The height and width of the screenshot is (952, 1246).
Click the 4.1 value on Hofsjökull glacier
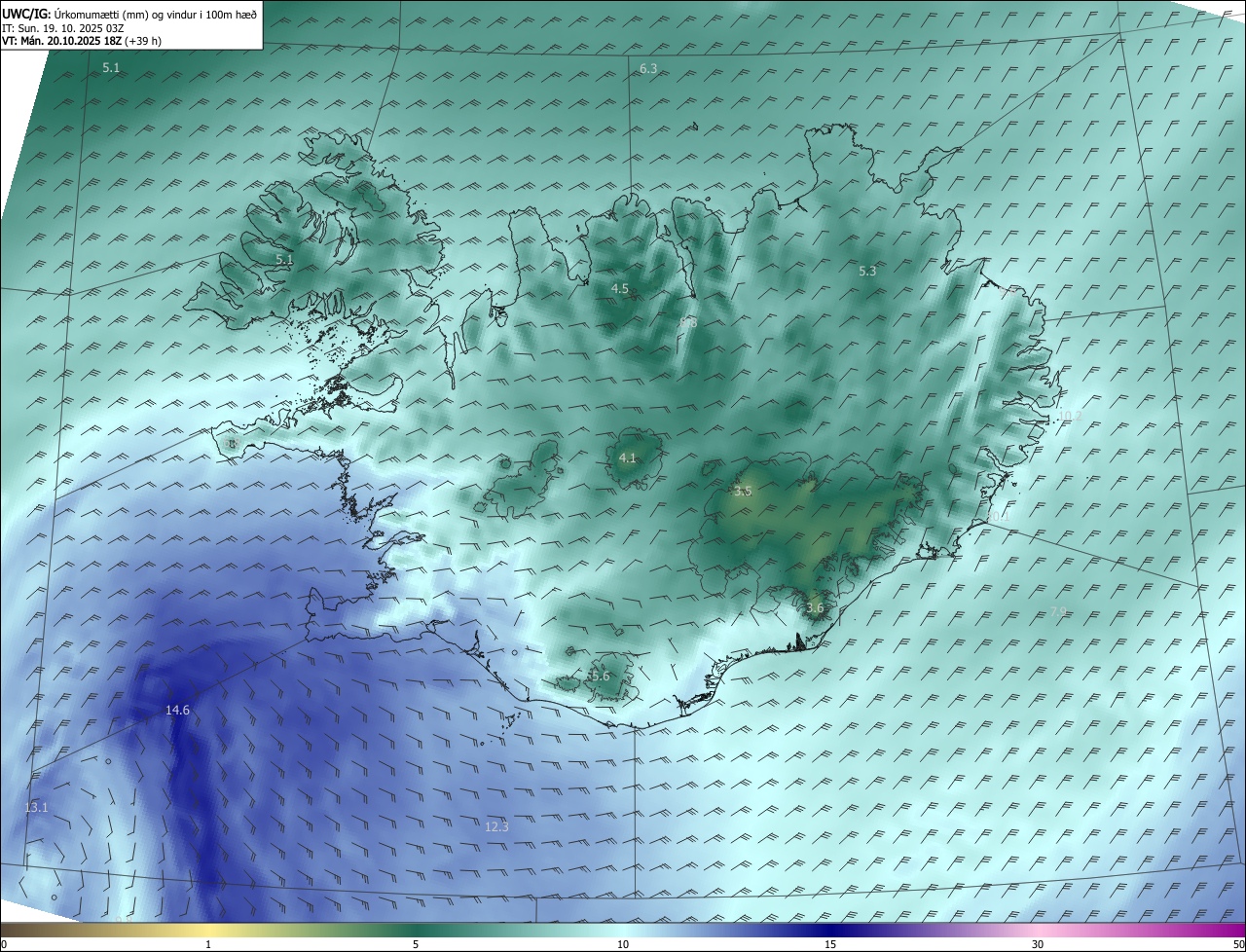click(x=627, y=458)
